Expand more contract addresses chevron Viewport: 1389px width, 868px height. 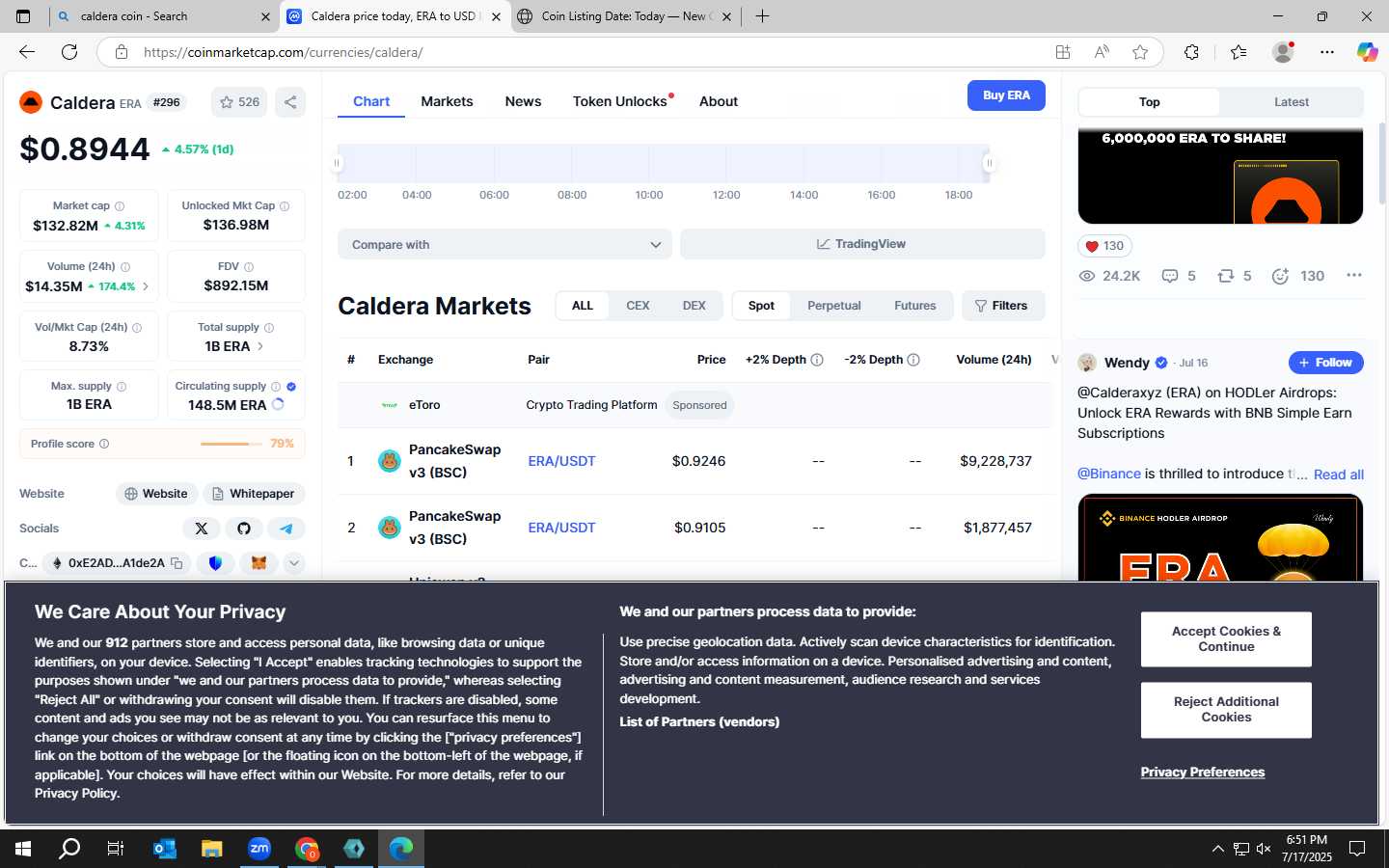(294, 563)
